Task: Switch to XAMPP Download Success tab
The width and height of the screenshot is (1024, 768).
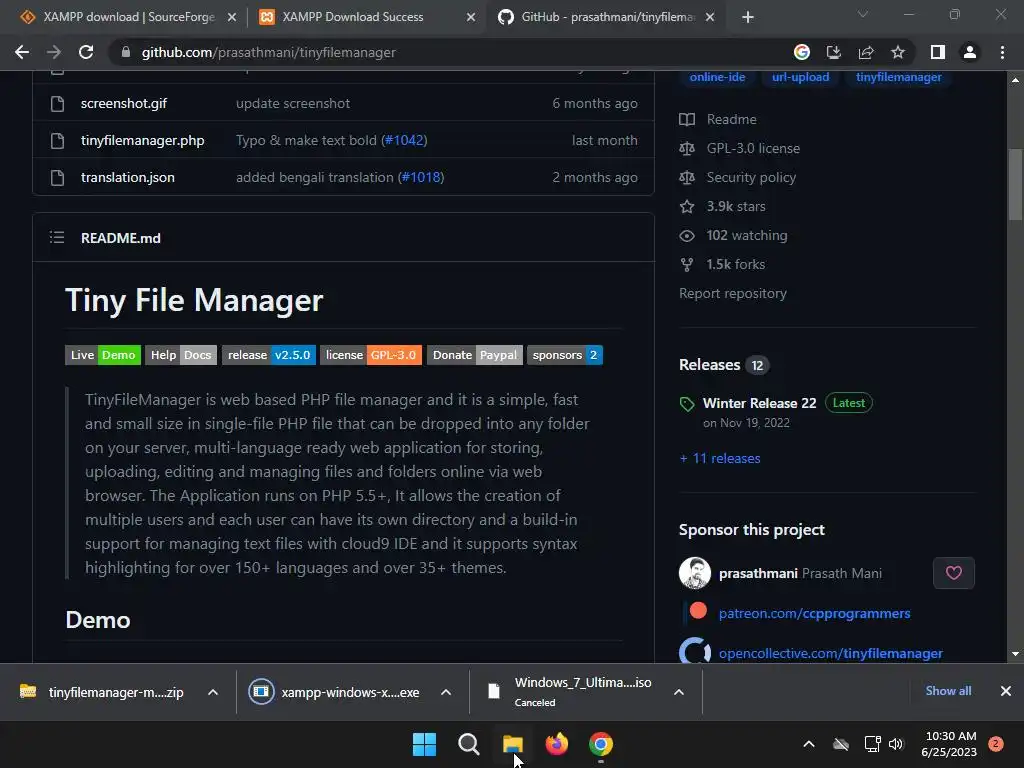Action: click(x=367, y=17)
